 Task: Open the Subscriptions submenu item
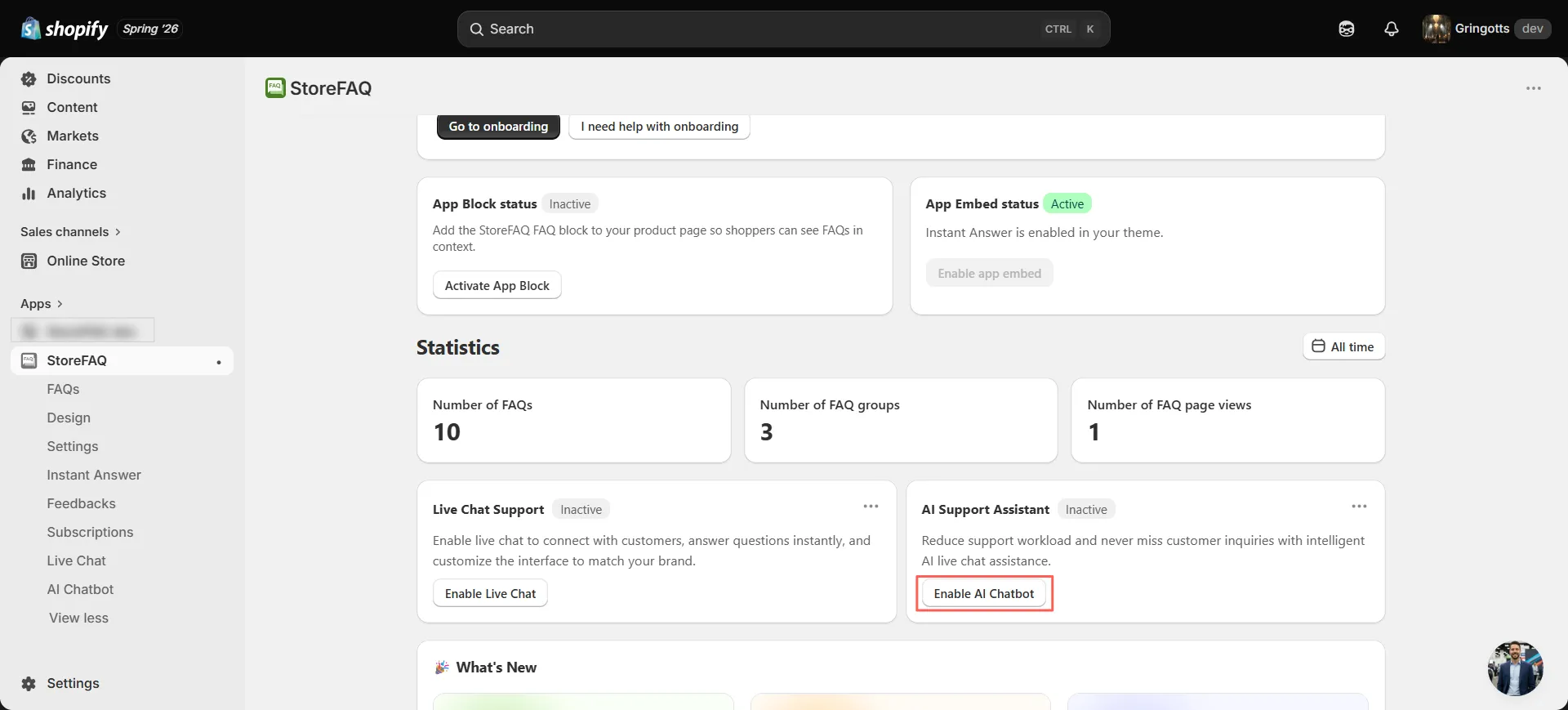pyautogui.click(x=90, y=532)
